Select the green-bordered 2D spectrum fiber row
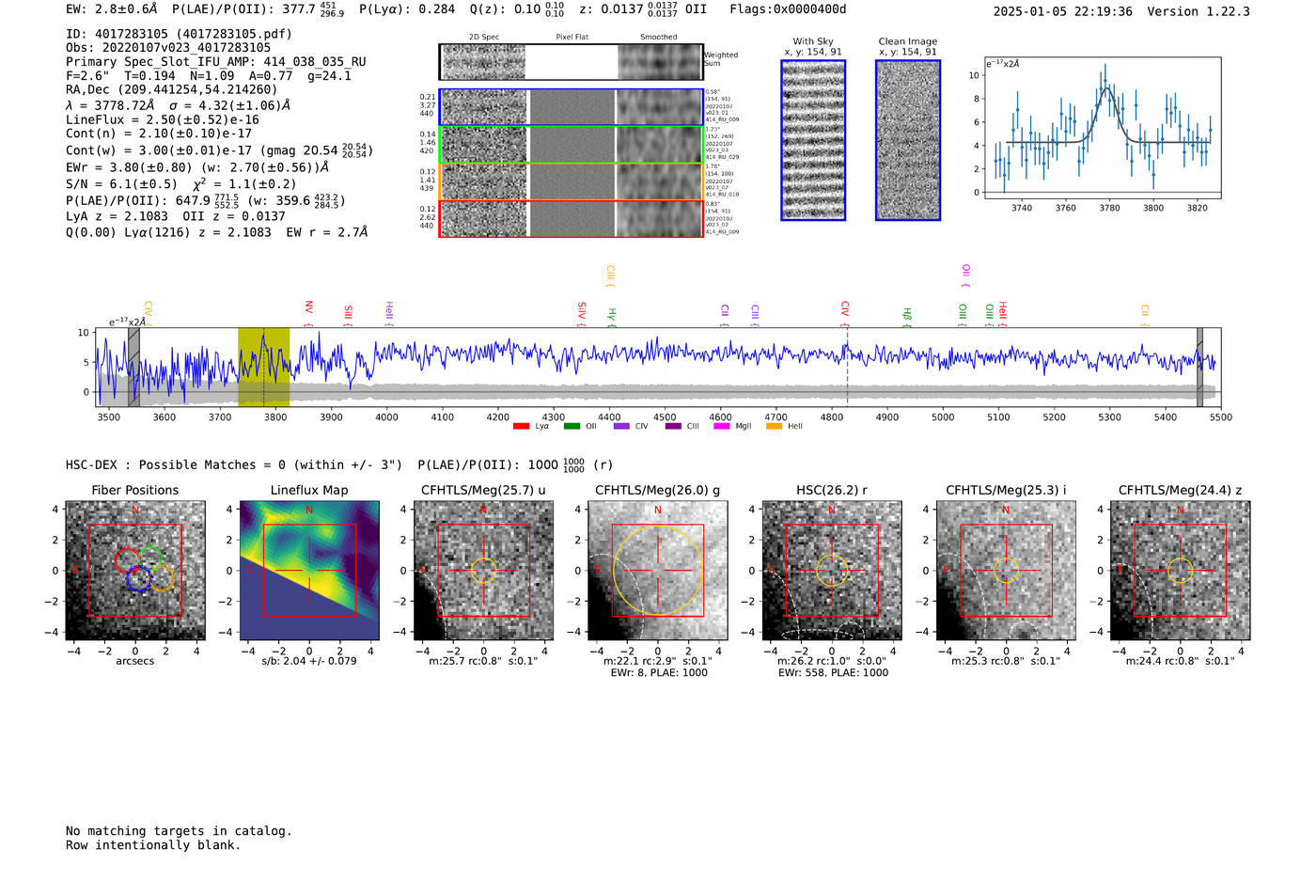This screenshot has height=896, width=1316. [x=571, y=145]
